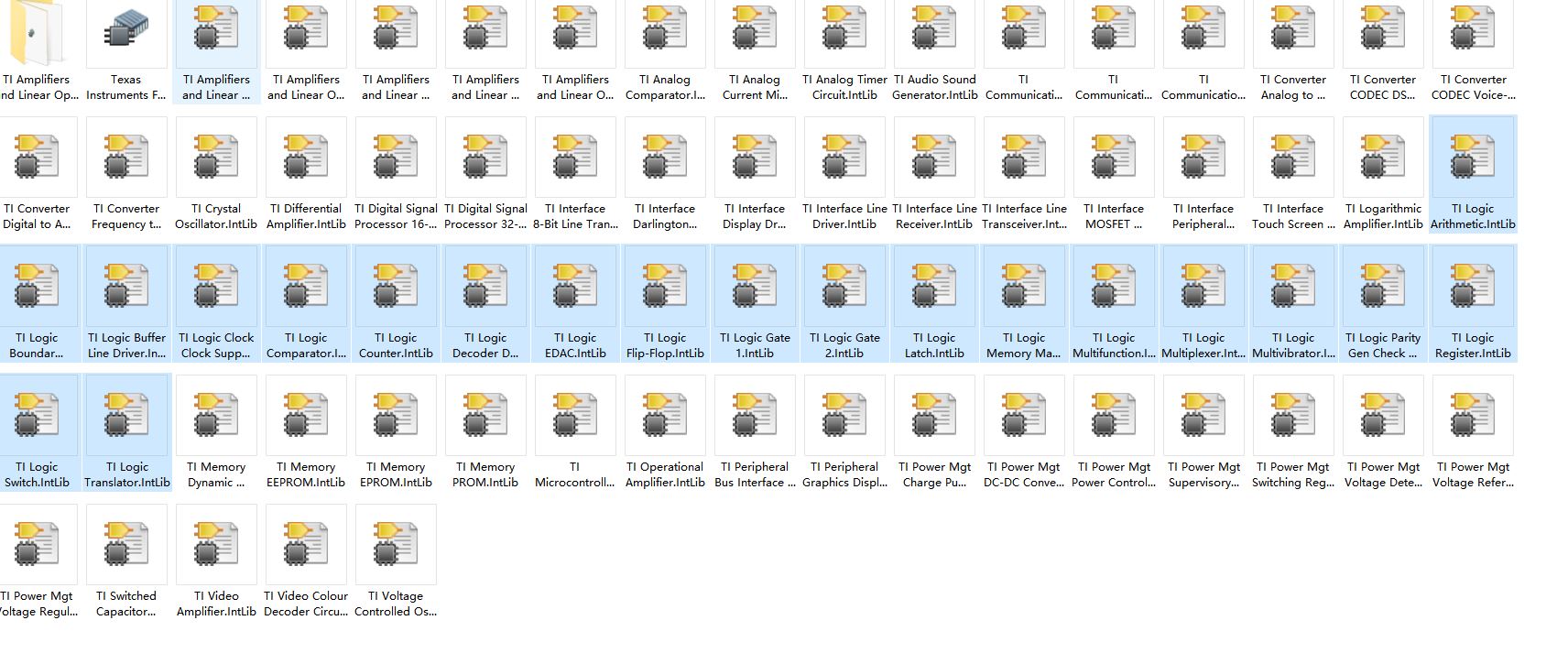1568x653 pixels.
Task: Select 'TI Logic Boundar...' file name
Action: coord(37,345)
